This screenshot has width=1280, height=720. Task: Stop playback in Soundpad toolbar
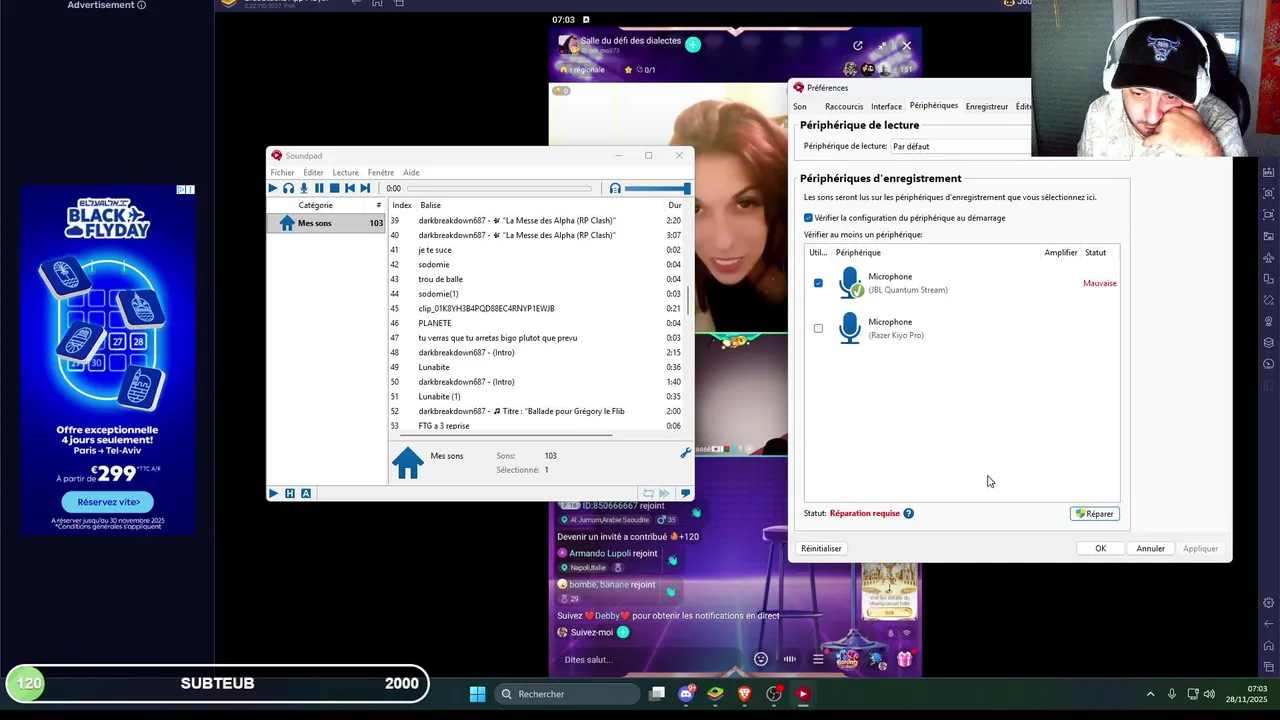[334, 188]
